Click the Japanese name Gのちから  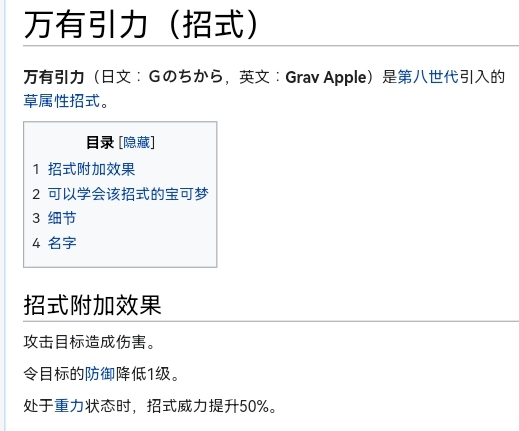186,77
